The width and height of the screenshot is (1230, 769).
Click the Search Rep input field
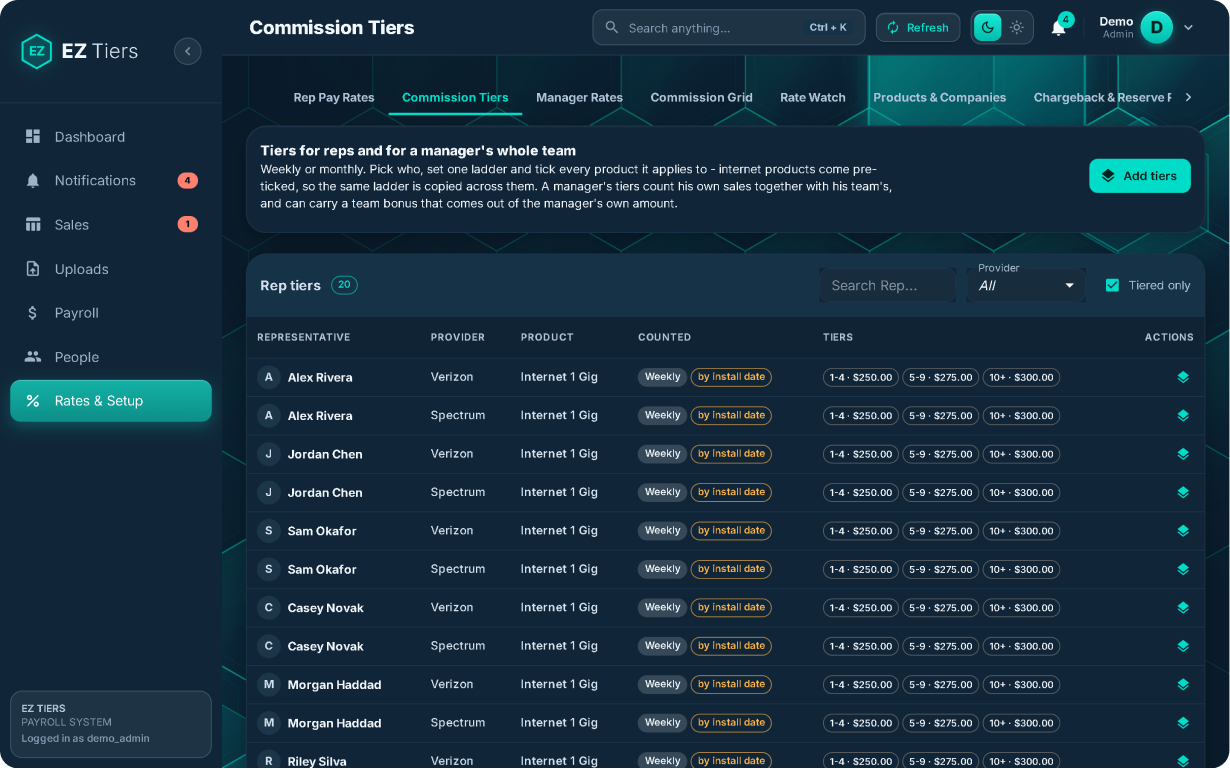point(888,285)
